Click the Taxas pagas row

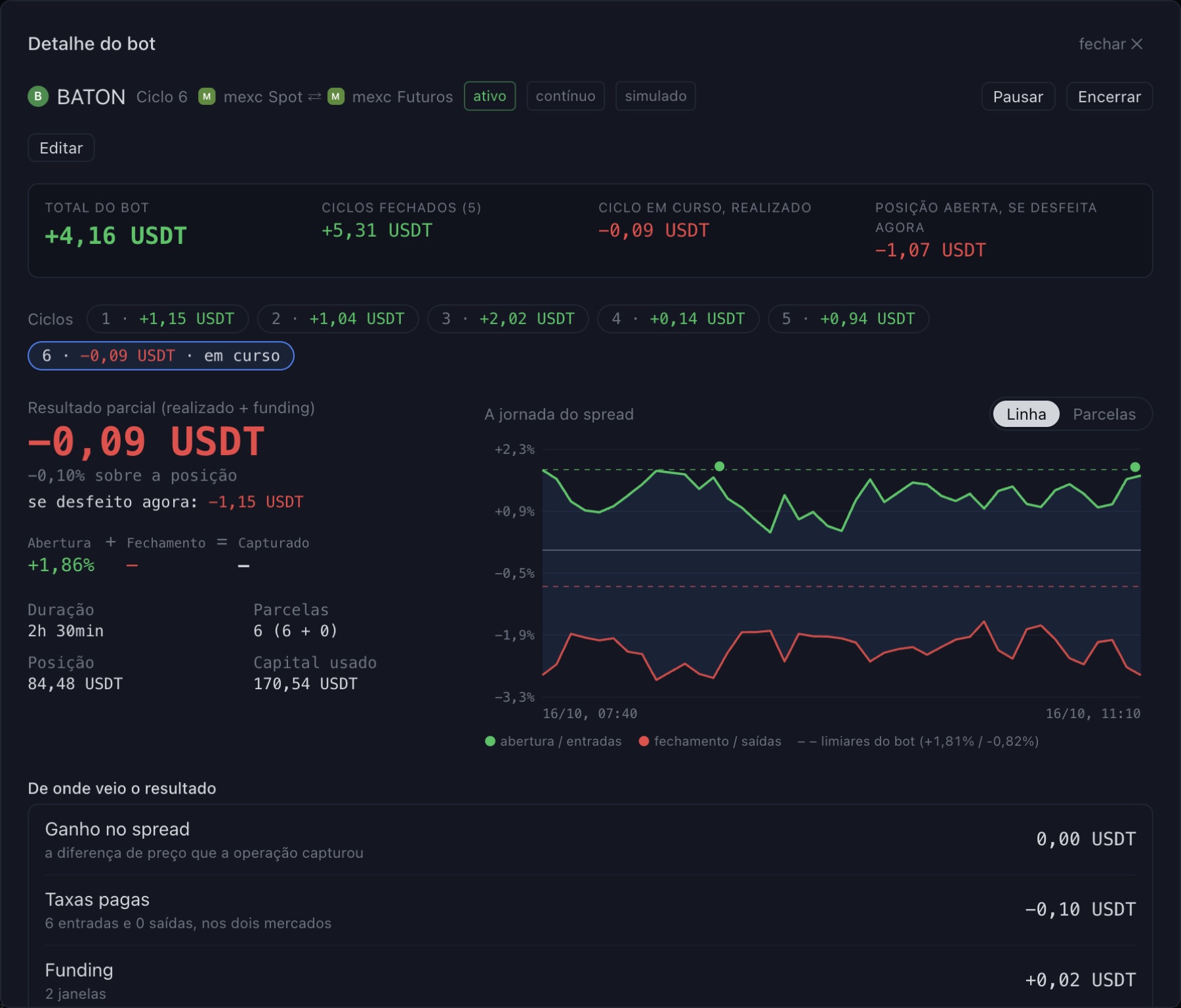(x=590, y=910)
